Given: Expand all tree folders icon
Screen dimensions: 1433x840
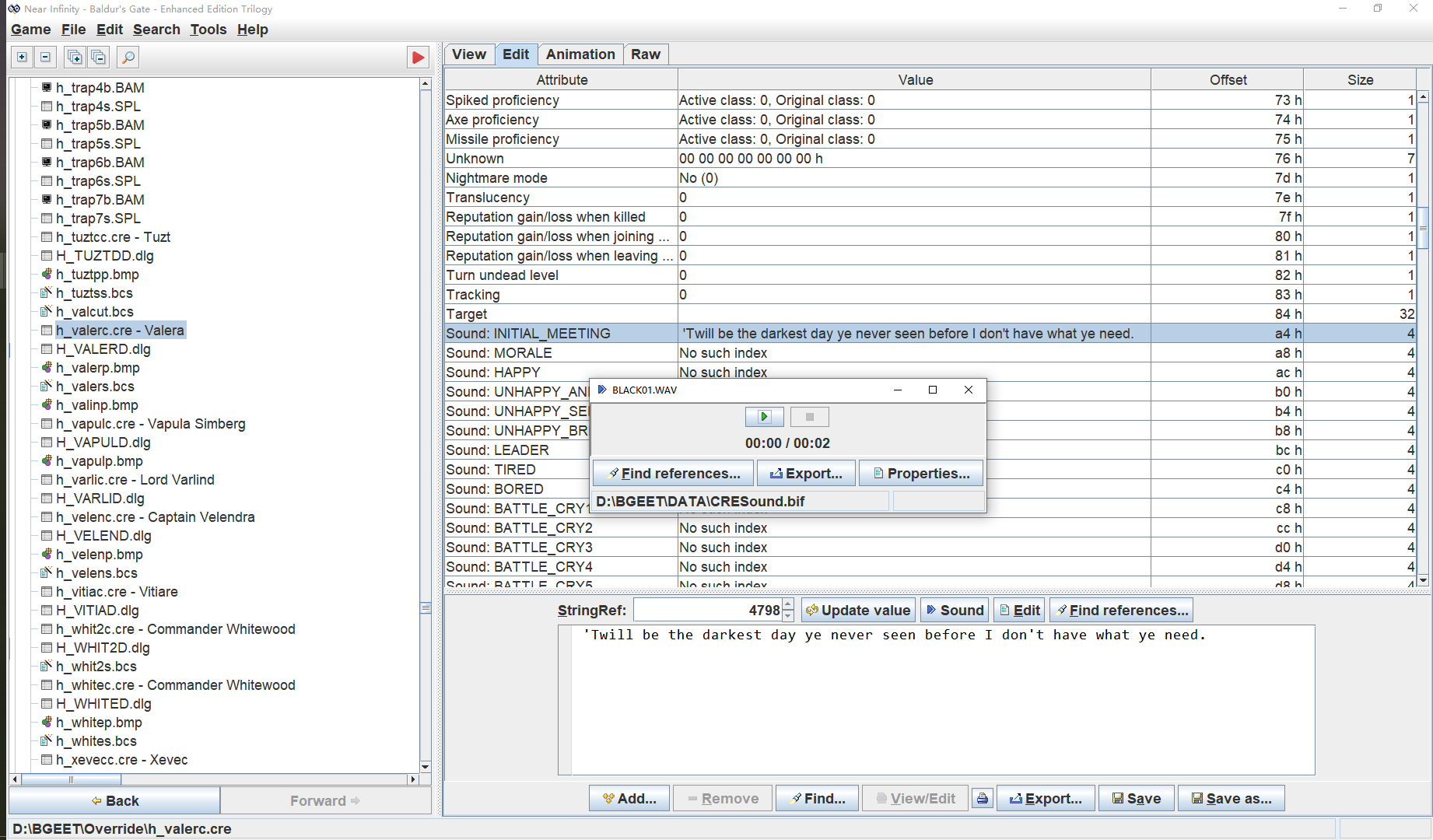Looking at the screenshot, I should point(75,57).
